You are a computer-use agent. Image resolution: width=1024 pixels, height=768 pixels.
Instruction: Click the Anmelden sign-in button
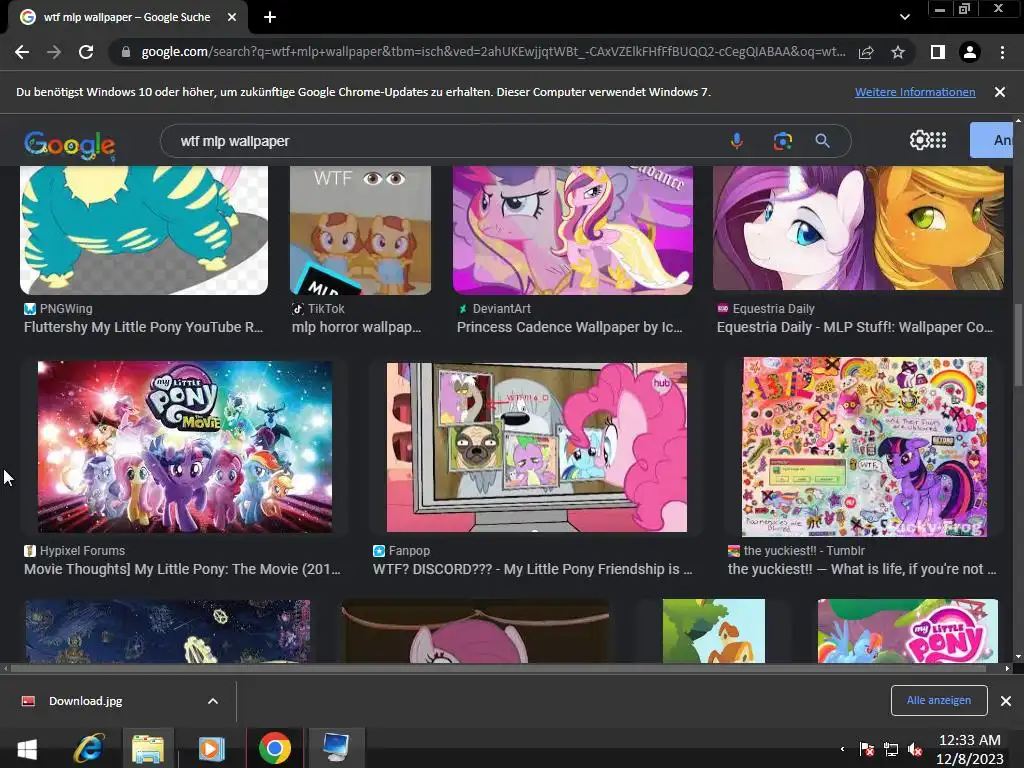click(991, 140)
